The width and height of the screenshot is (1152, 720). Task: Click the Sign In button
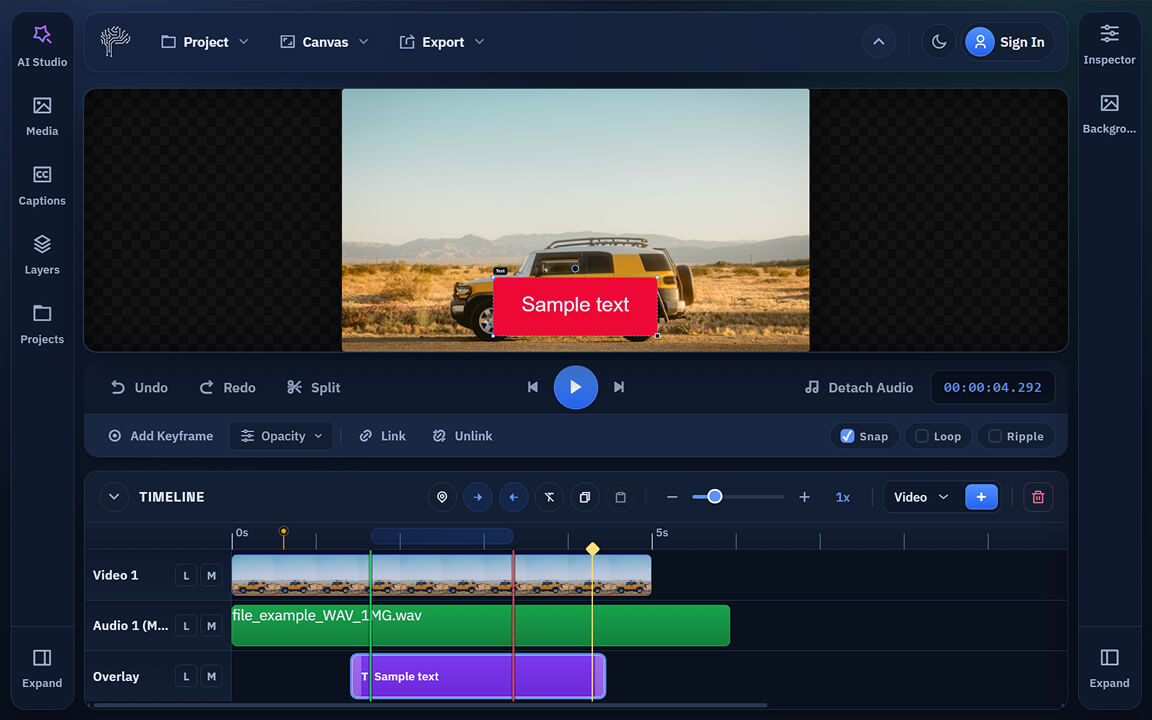tap(1007, 42)
